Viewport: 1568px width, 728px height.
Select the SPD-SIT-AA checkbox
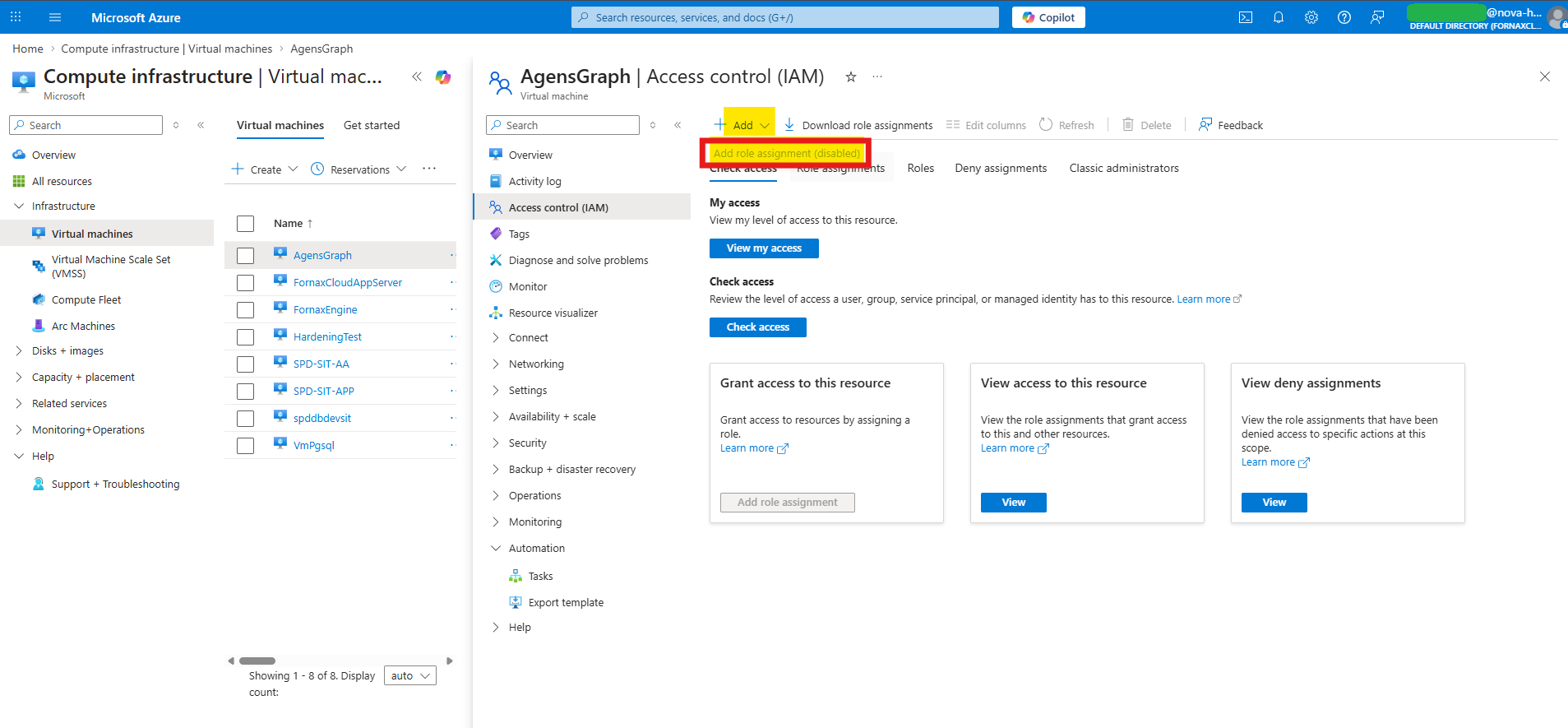tap(245, 364)
